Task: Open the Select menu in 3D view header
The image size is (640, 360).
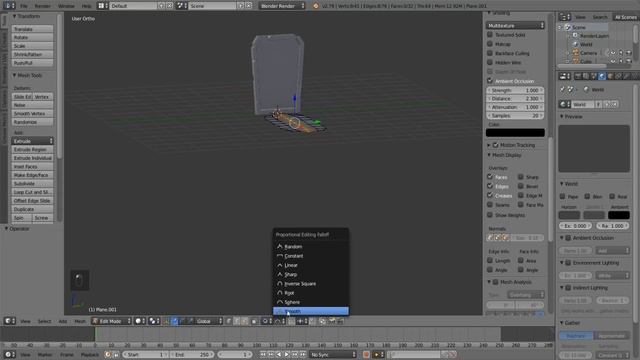Action: click(x=44, y=321)
